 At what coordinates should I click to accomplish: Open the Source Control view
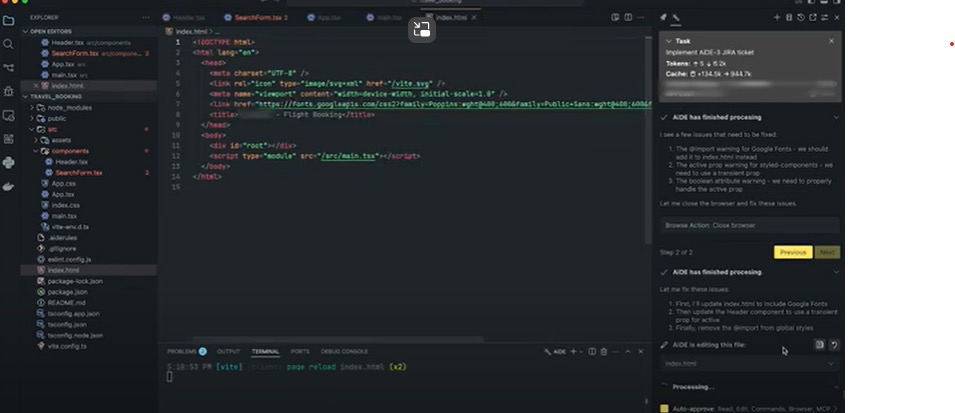9,68
